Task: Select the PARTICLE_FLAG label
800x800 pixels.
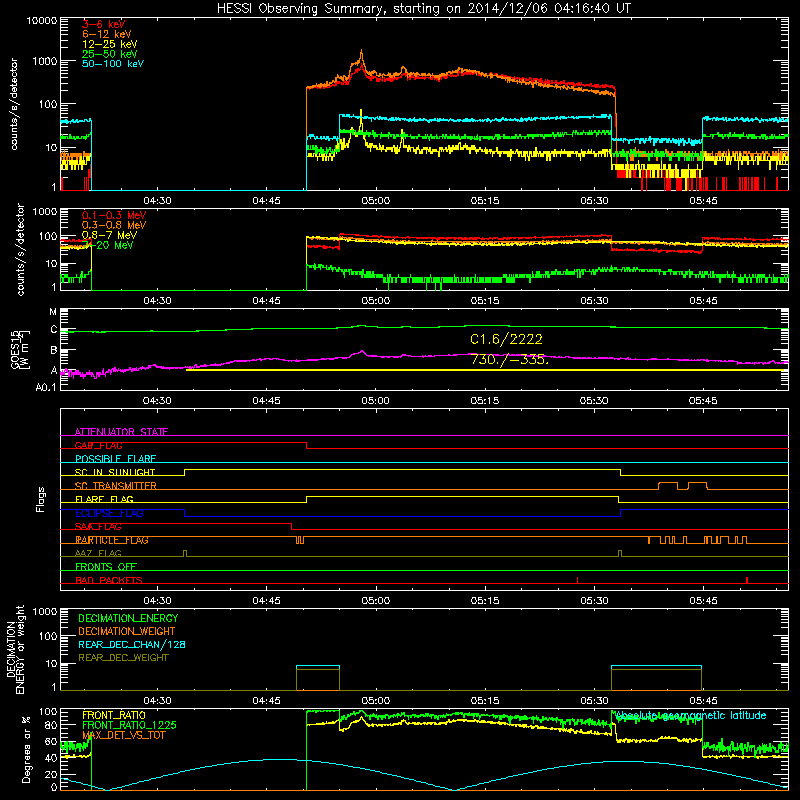Action: pos(112,540)
